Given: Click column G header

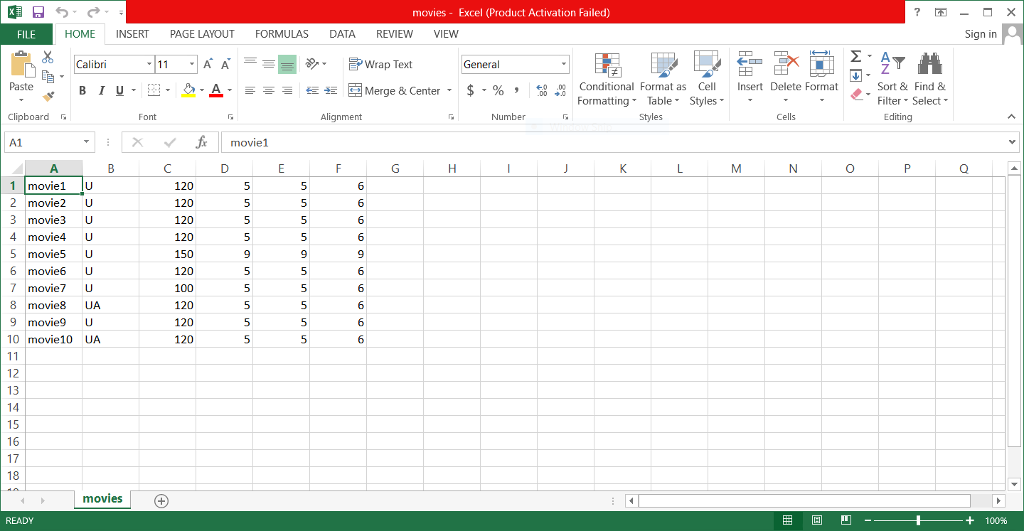Looking at the screenshot, I should coord(395,169).
